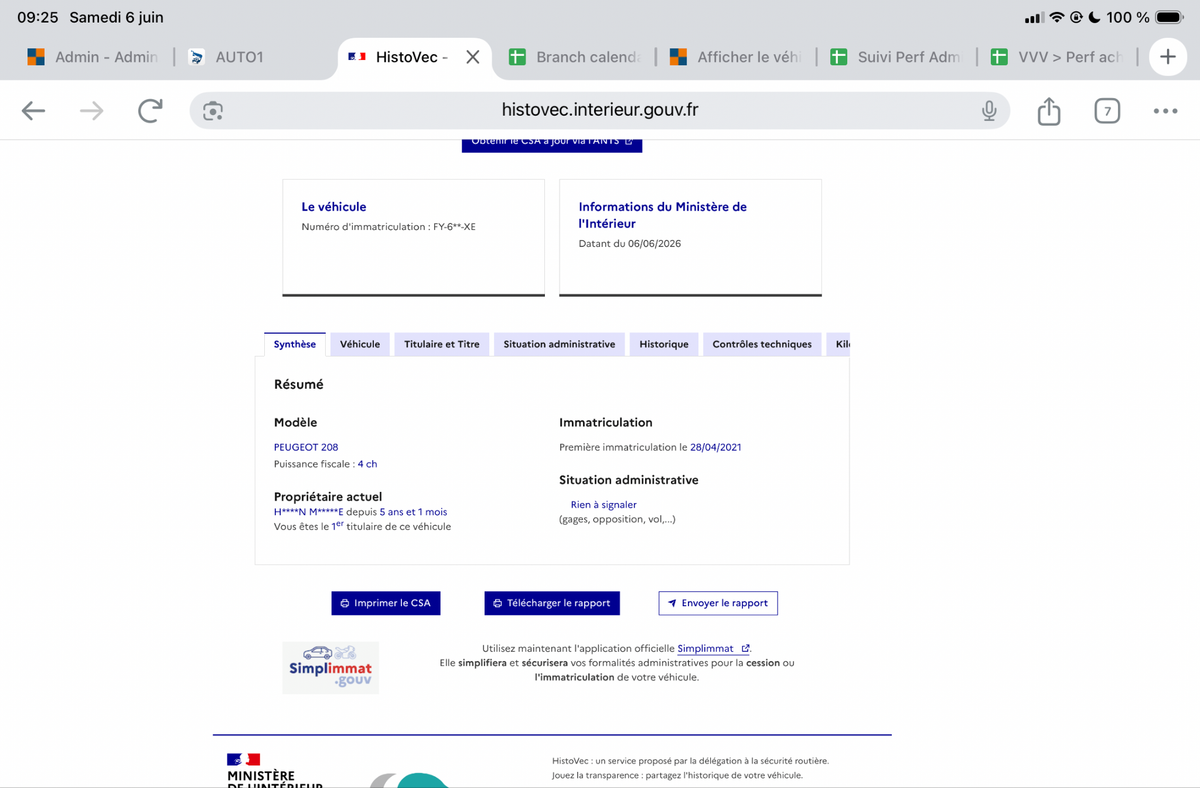
Task: Click the Simplimmat.gouv logo image
Action: click(330, 667)
